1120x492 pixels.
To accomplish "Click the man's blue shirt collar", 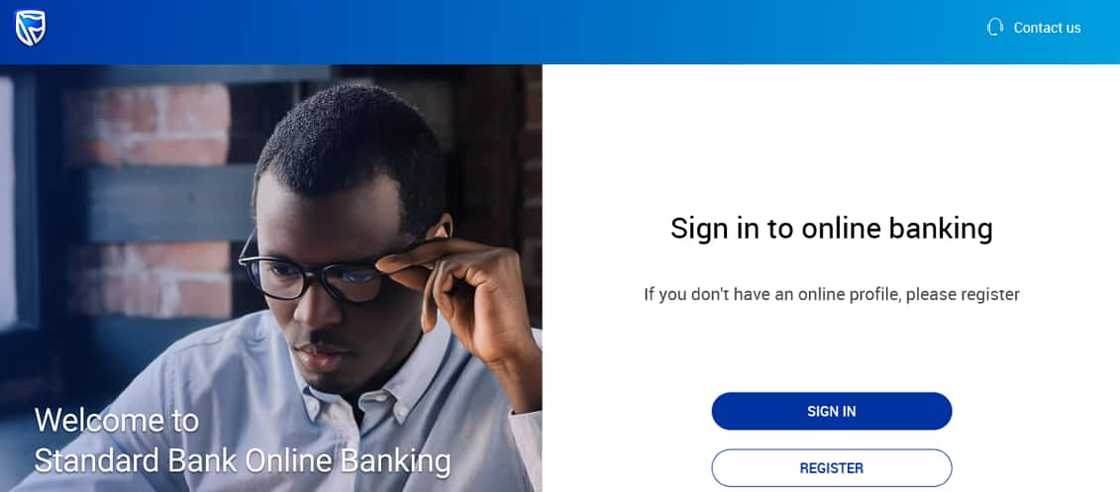I will click(x=357, y=396).
